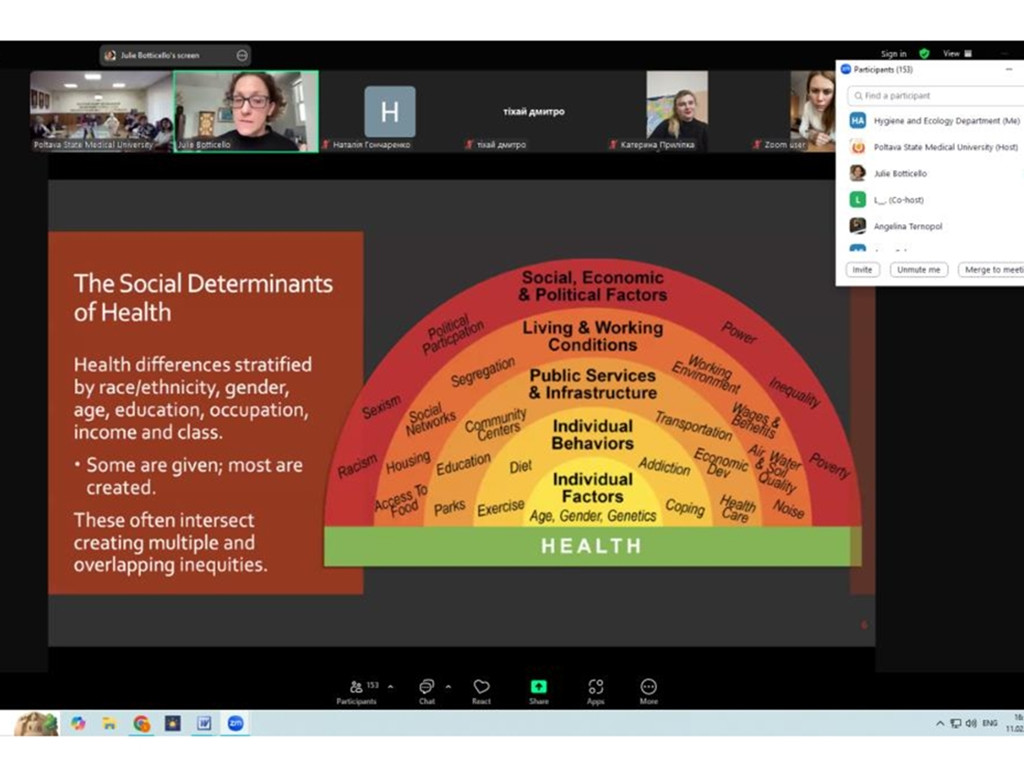Click Individual Behaviors label in diagram
Image resolution: width=1024 pixels, height=768 pixels.
coord(592,434)
